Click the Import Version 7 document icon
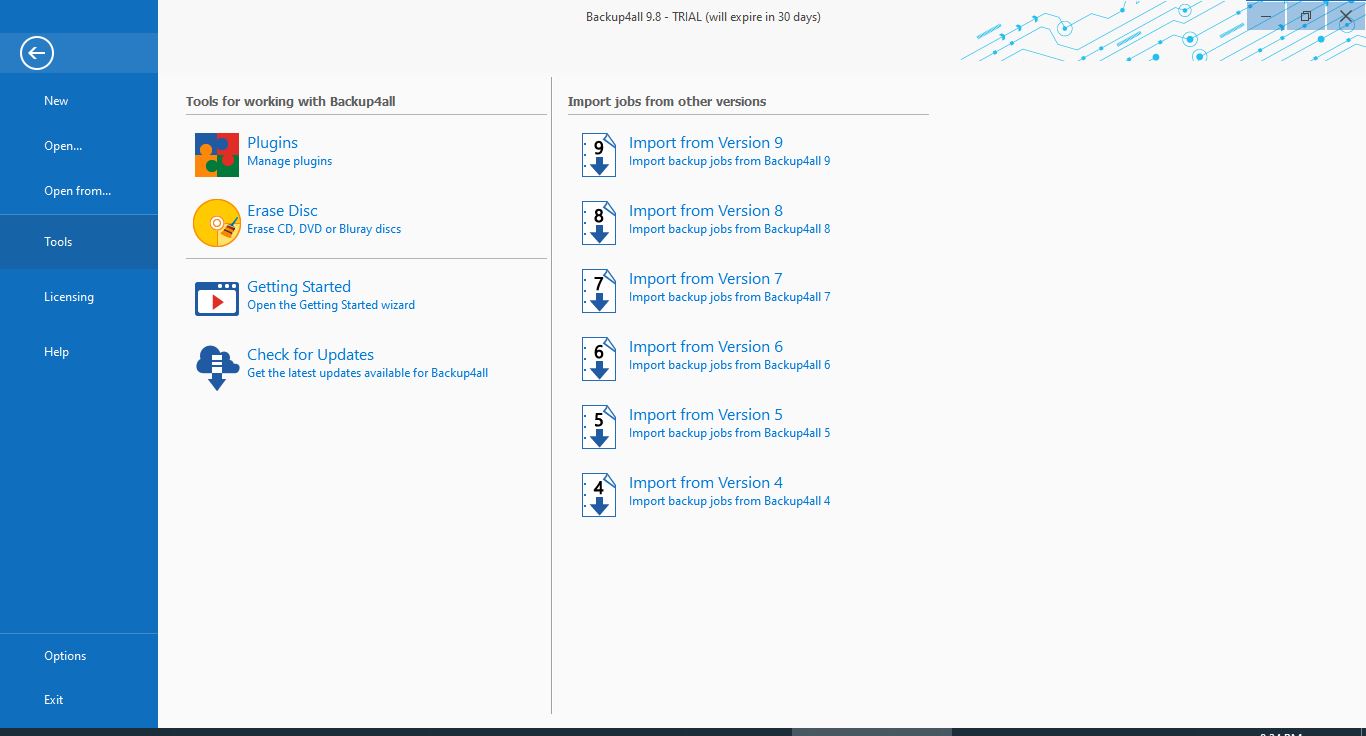The width and height of the screenshot is (1366, 736). click(599, 291)
